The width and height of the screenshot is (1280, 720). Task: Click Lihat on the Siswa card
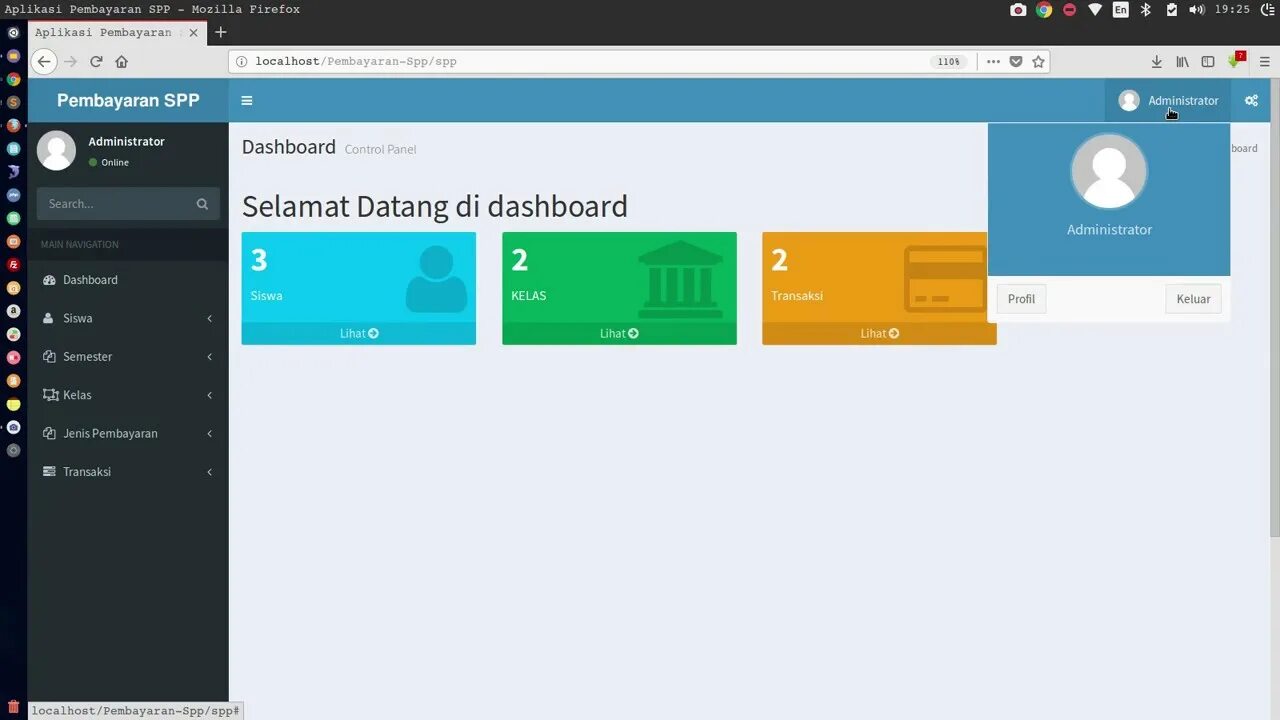(x=359, y=333)
